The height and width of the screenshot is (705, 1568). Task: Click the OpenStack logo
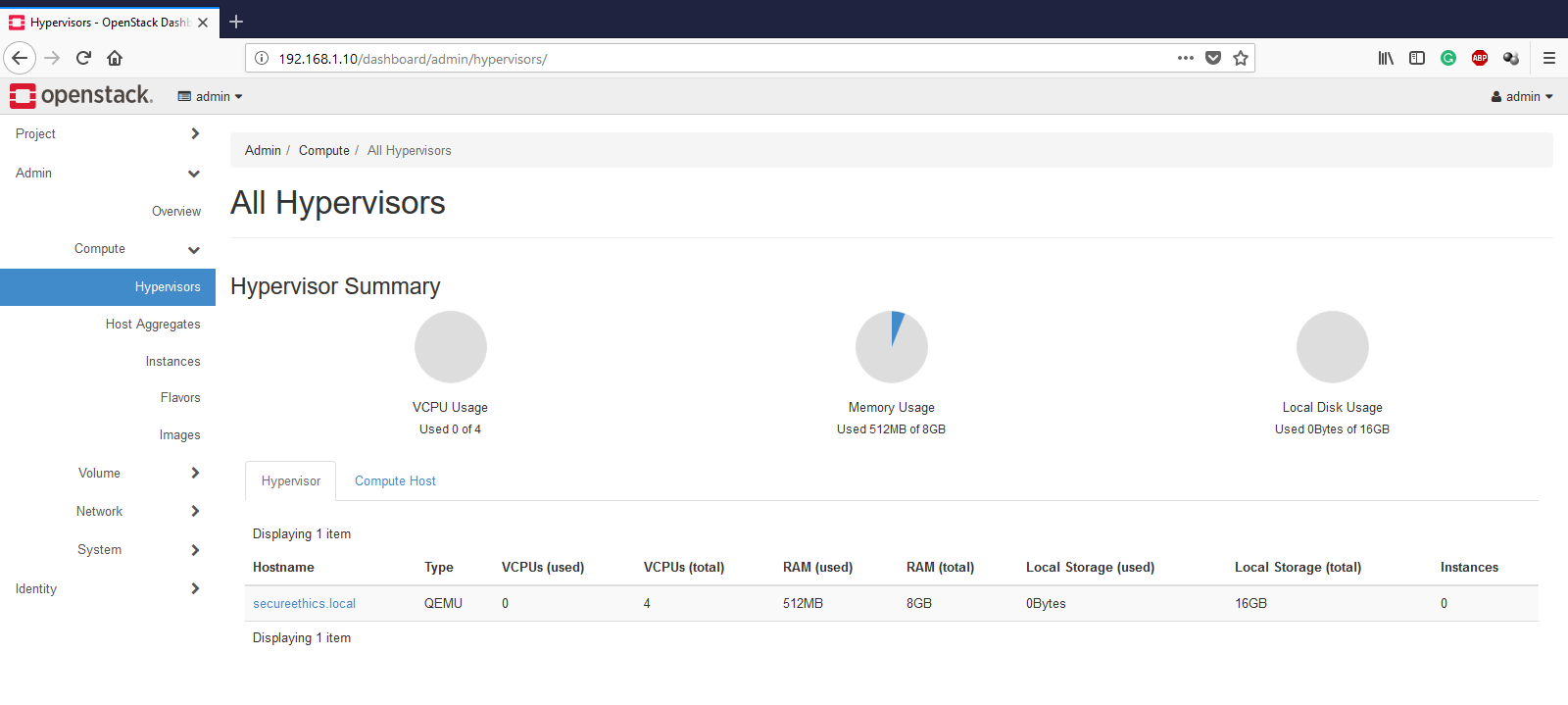click(x=81, y=96)
